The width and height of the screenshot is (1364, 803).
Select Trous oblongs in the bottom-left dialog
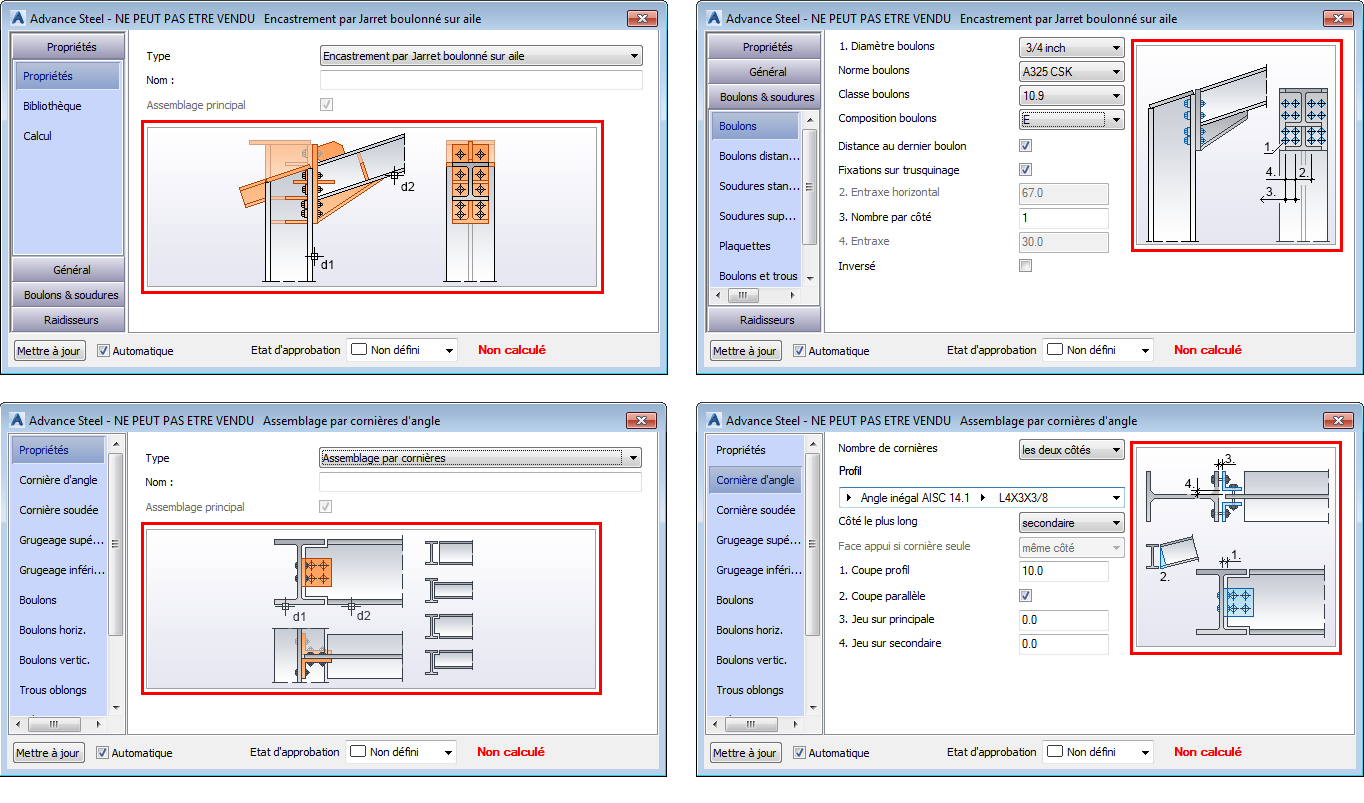click(x=58, y=690)
